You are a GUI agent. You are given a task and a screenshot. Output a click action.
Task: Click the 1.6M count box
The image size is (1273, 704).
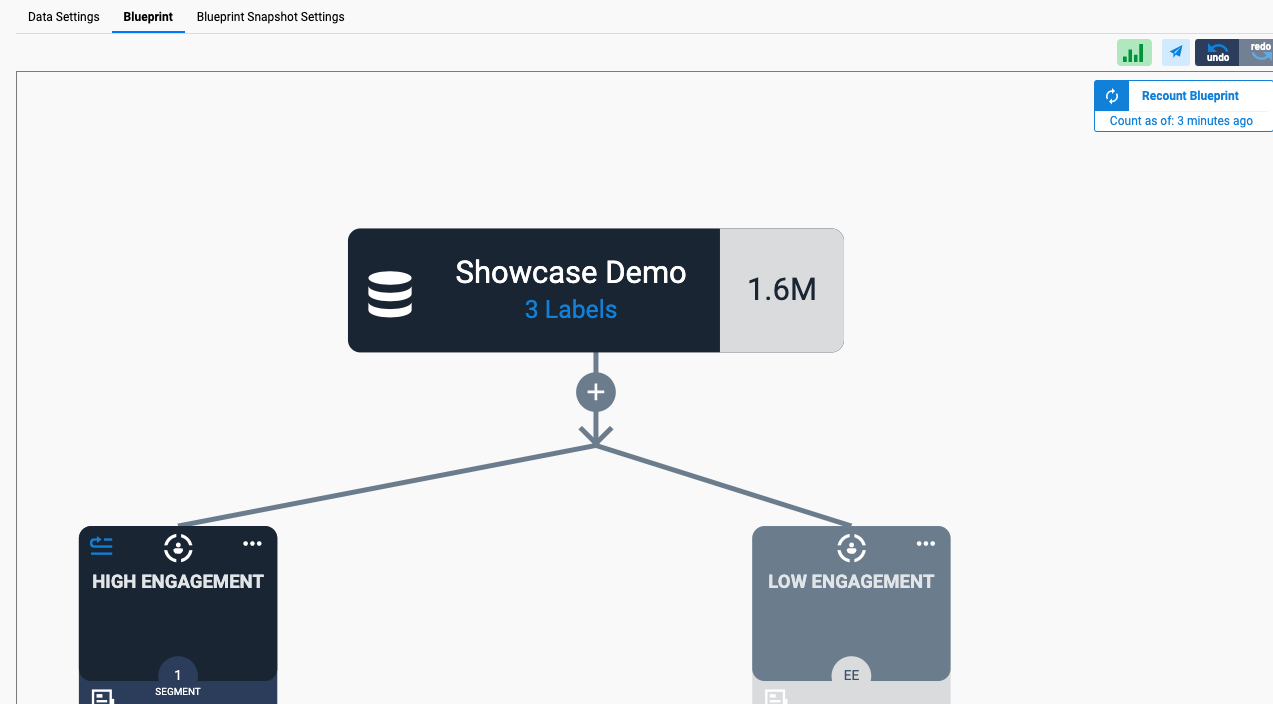click(x=782, y=290)
